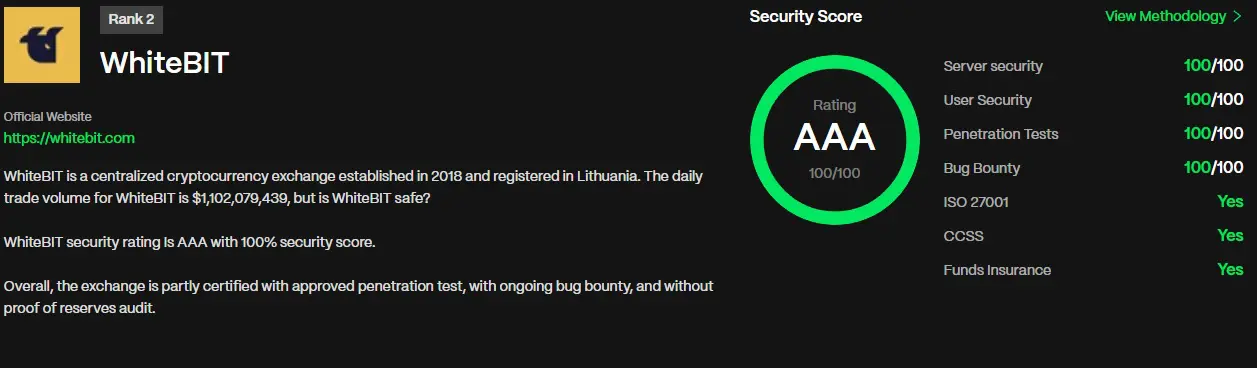1257x368 pixels.
Task: Click the CCSS certification label
Action: pyautogui.click(x=963, y=236)
